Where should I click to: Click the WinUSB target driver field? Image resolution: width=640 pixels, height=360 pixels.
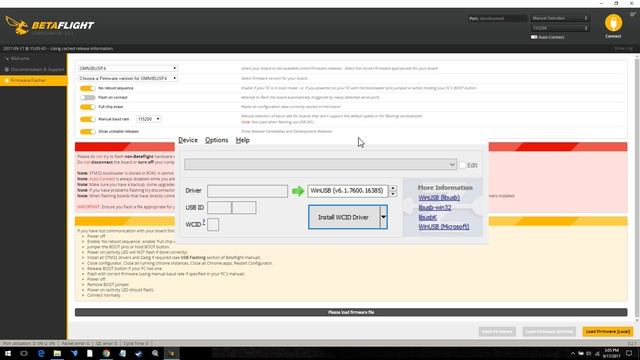[347, 191]
